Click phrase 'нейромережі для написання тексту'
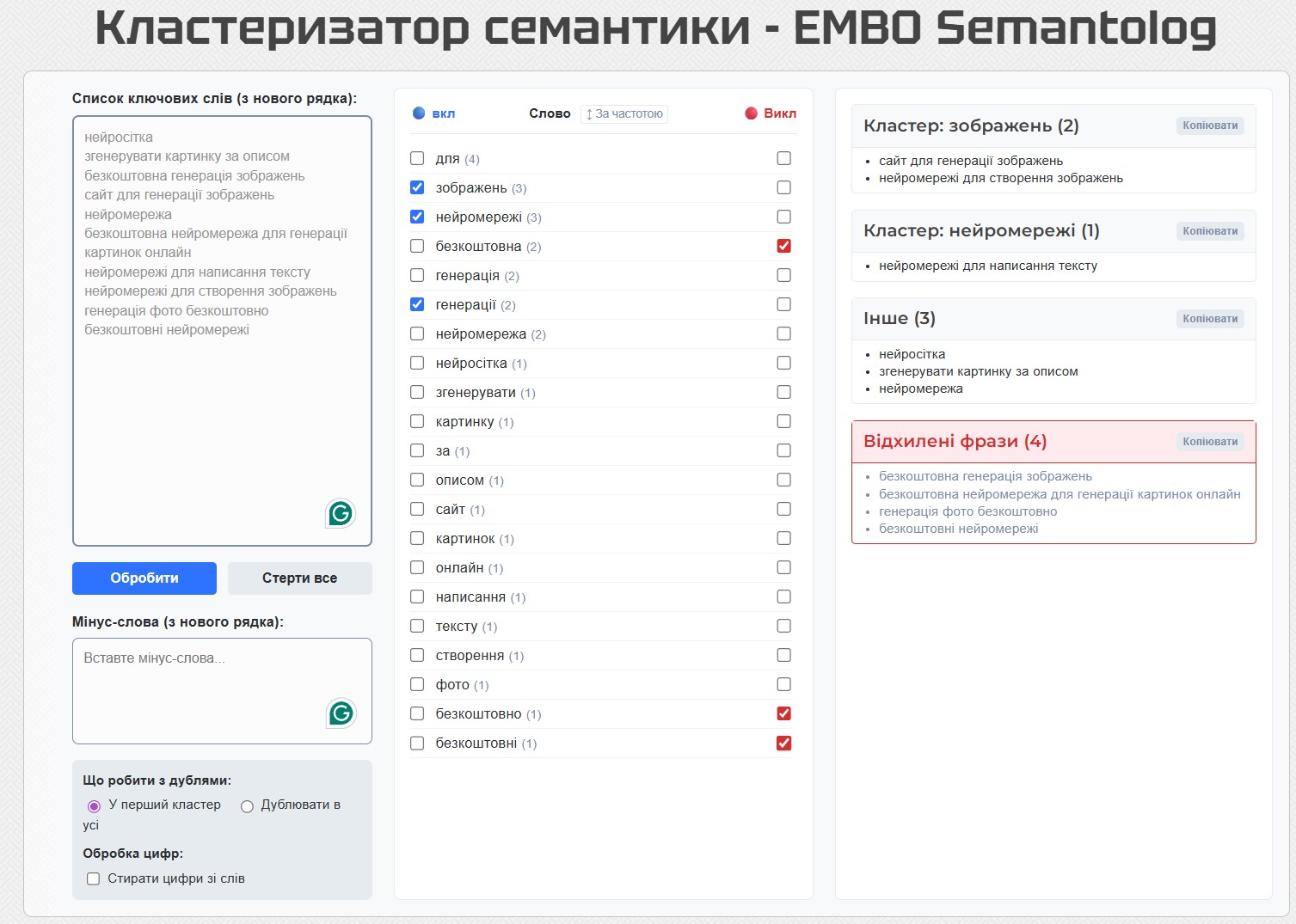The height and width of the screenshot is (924, 1296). coord(988,266)
